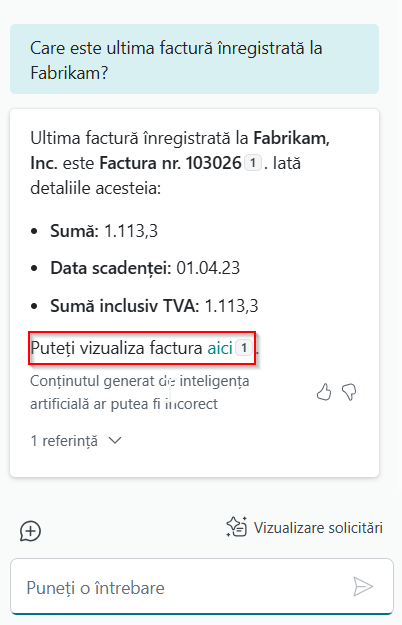Screen dimensions: 402x625
Task: Click the Data scadenței 01.04.23 item
Action: [x=145, y=268]
